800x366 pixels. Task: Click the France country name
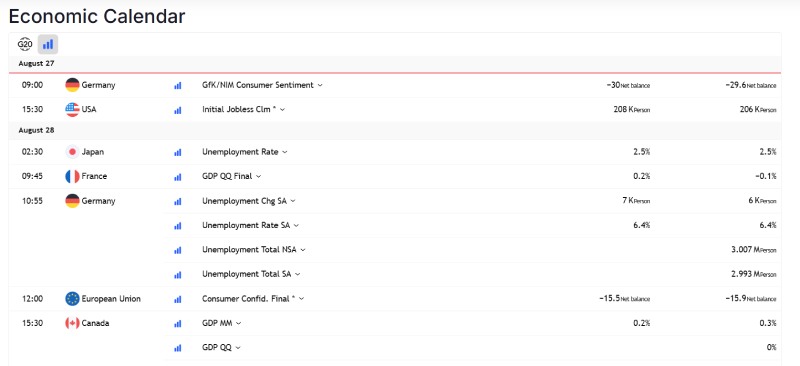click(94, 176)
